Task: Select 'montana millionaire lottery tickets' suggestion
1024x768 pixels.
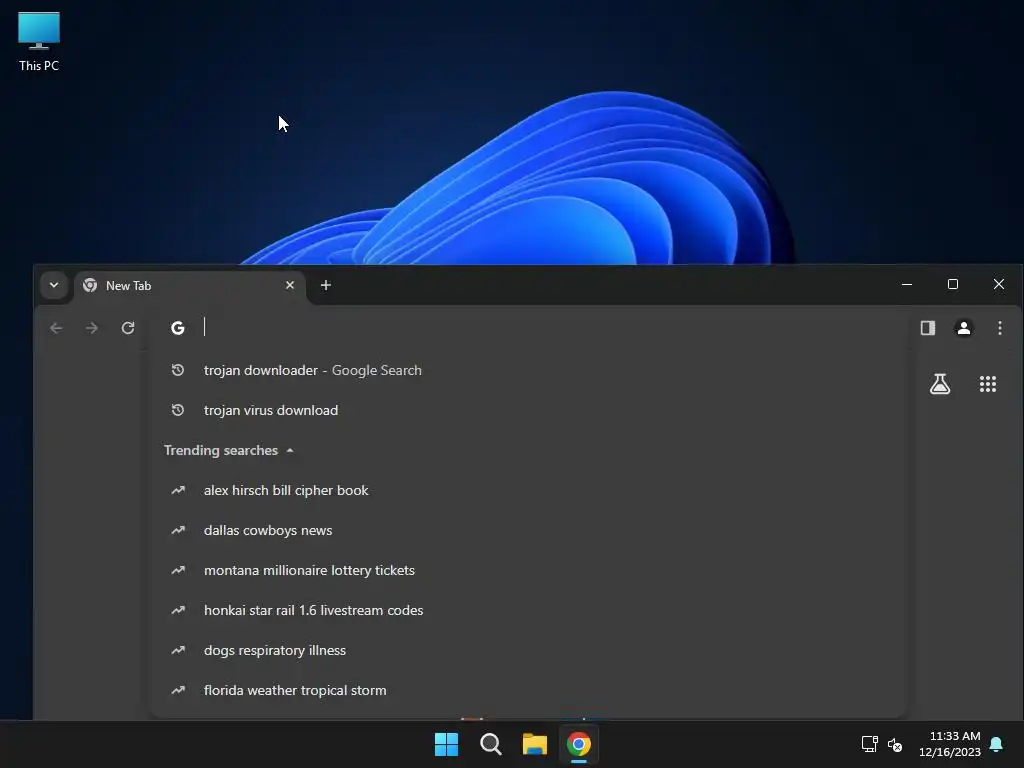Action: pos(528,570)
